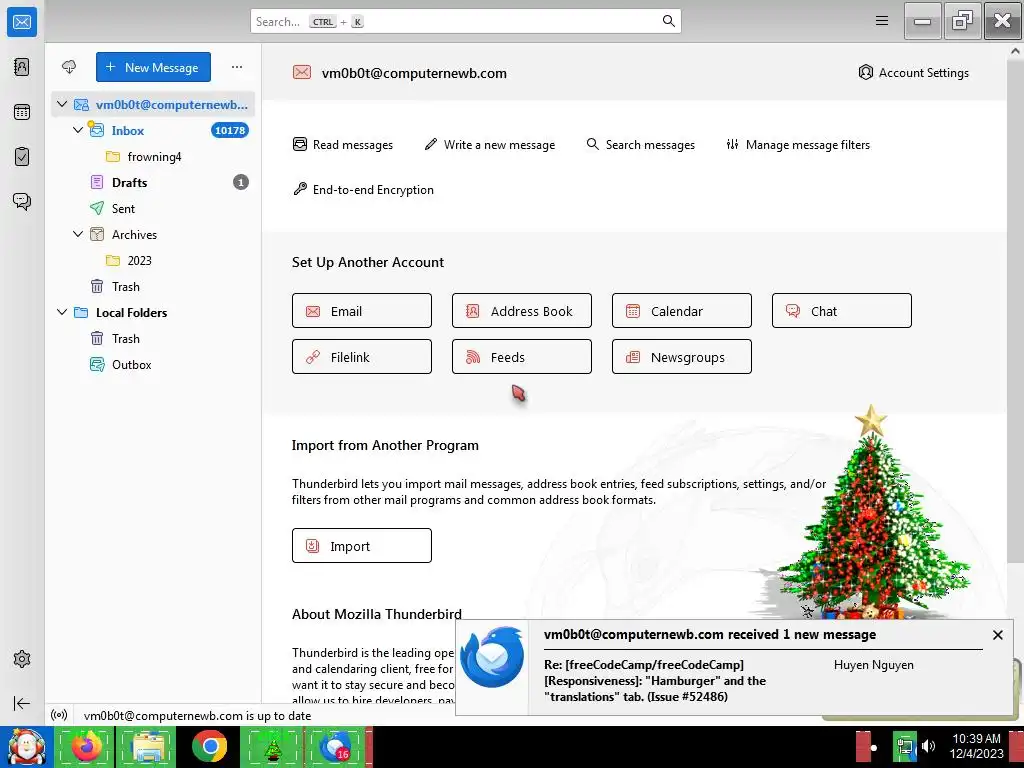Click the Inbox unread count 10178 badge
The width and height of the screenshot is (1024, 768).
(x=230, y=130)
